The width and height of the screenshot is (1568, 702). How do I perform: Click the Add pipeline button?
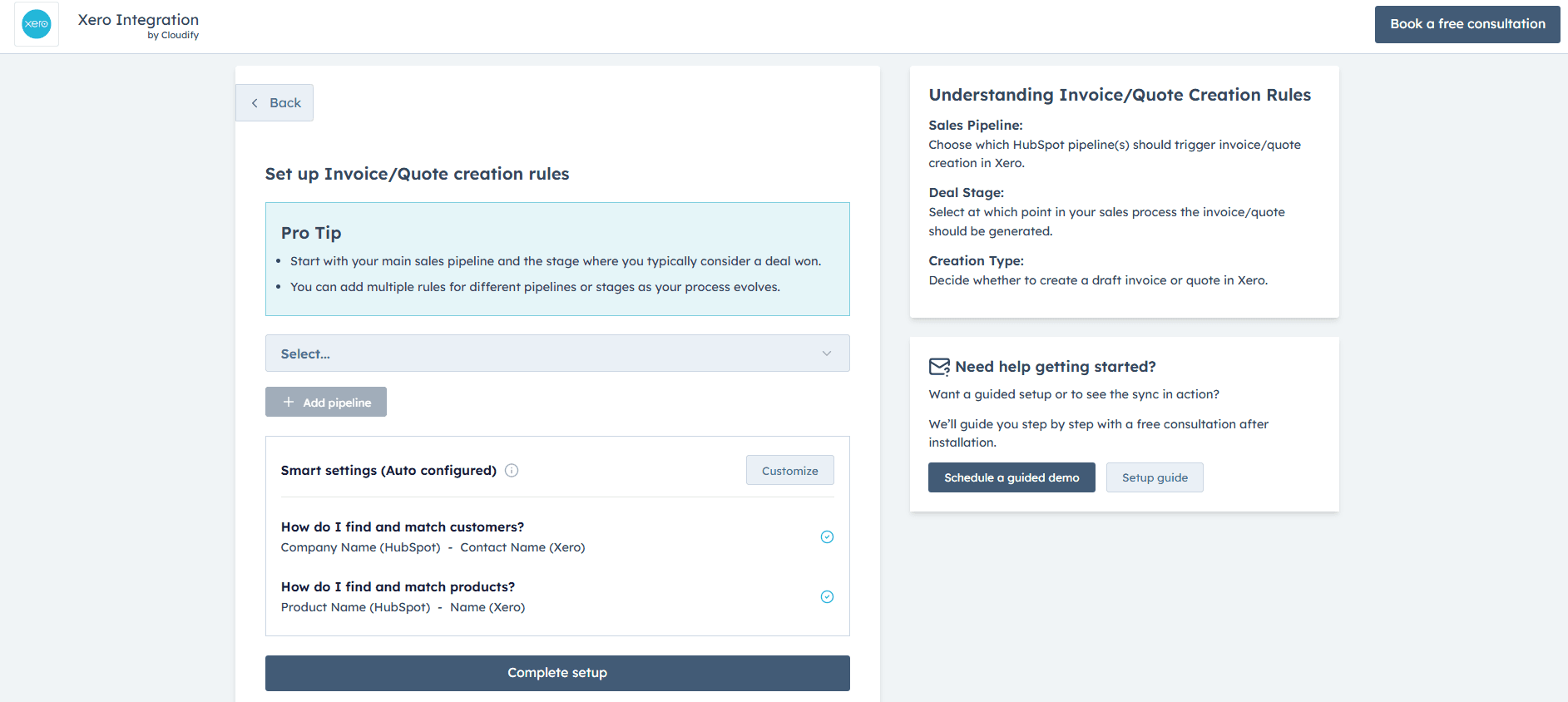click(x=326, y=402)
